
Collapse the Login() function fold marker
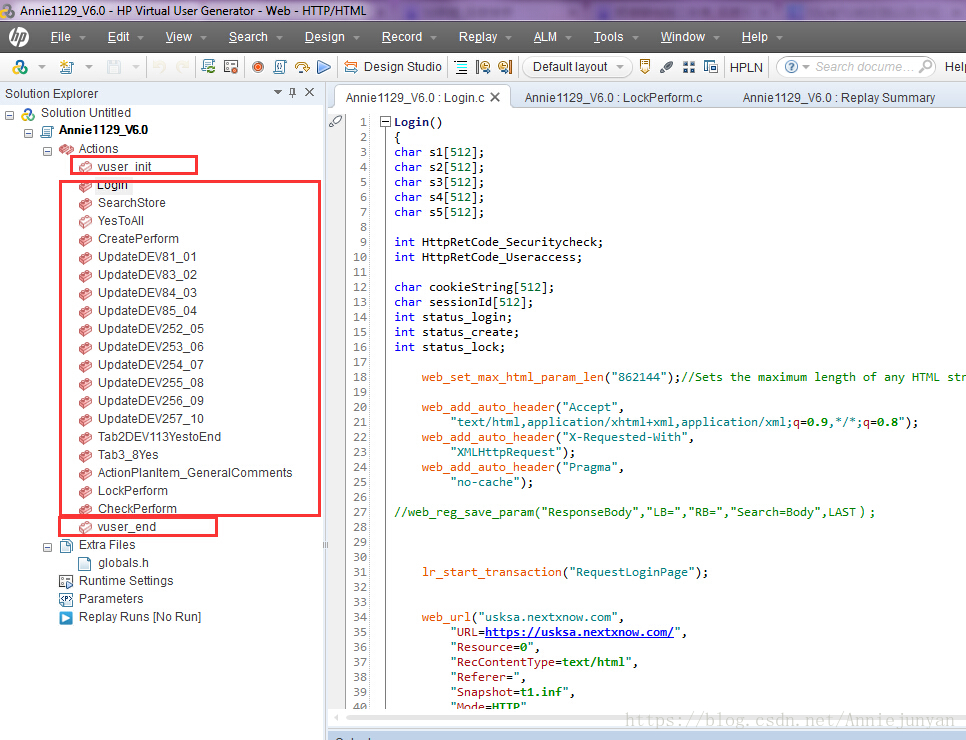(x=386, y=122)
